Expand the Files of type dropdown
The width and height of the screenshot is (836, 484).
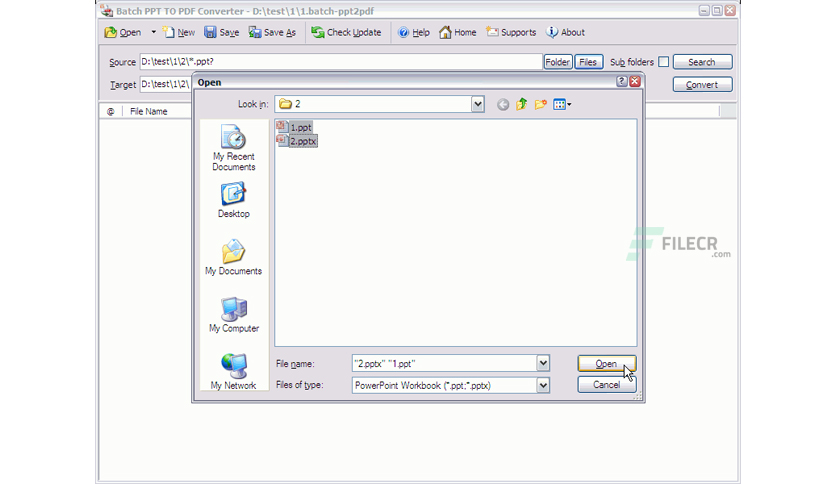tap(543, 385)
